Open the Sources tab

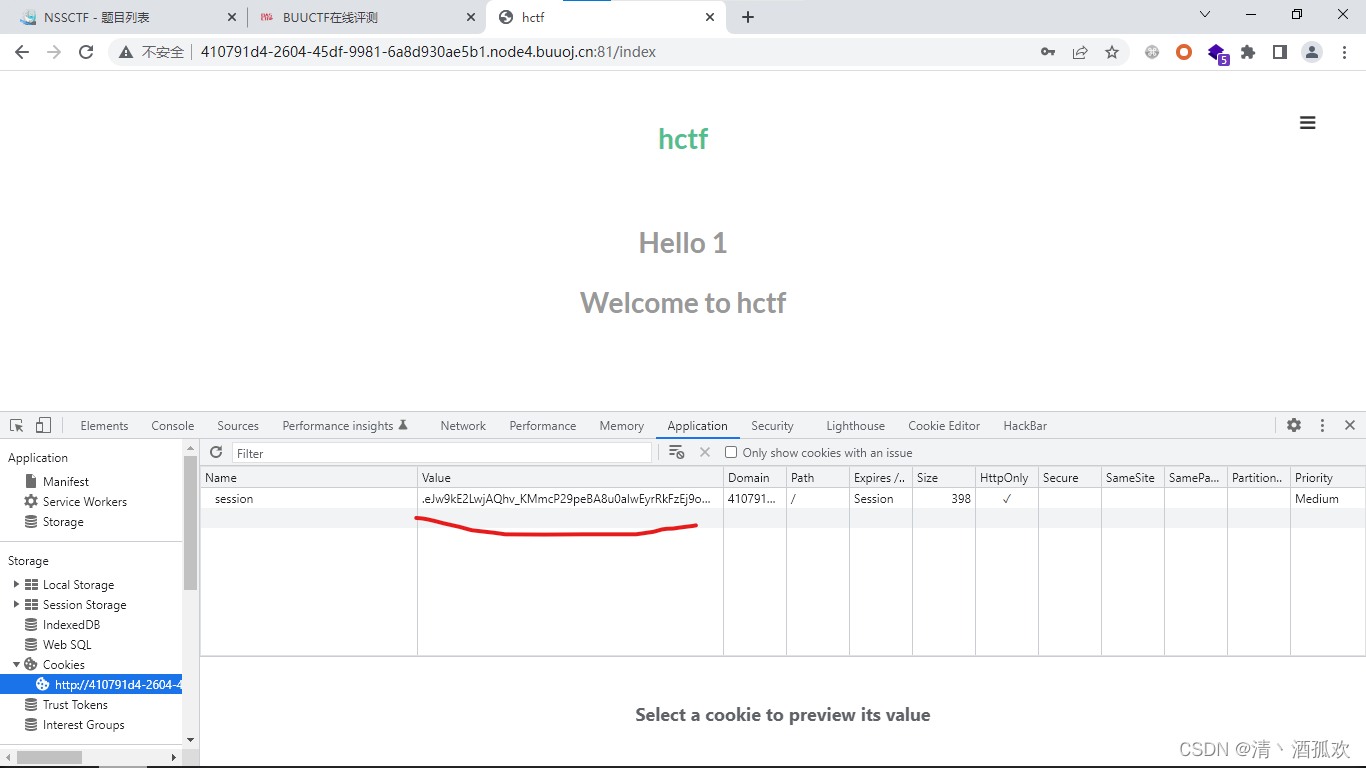click(x=238, y=425)
